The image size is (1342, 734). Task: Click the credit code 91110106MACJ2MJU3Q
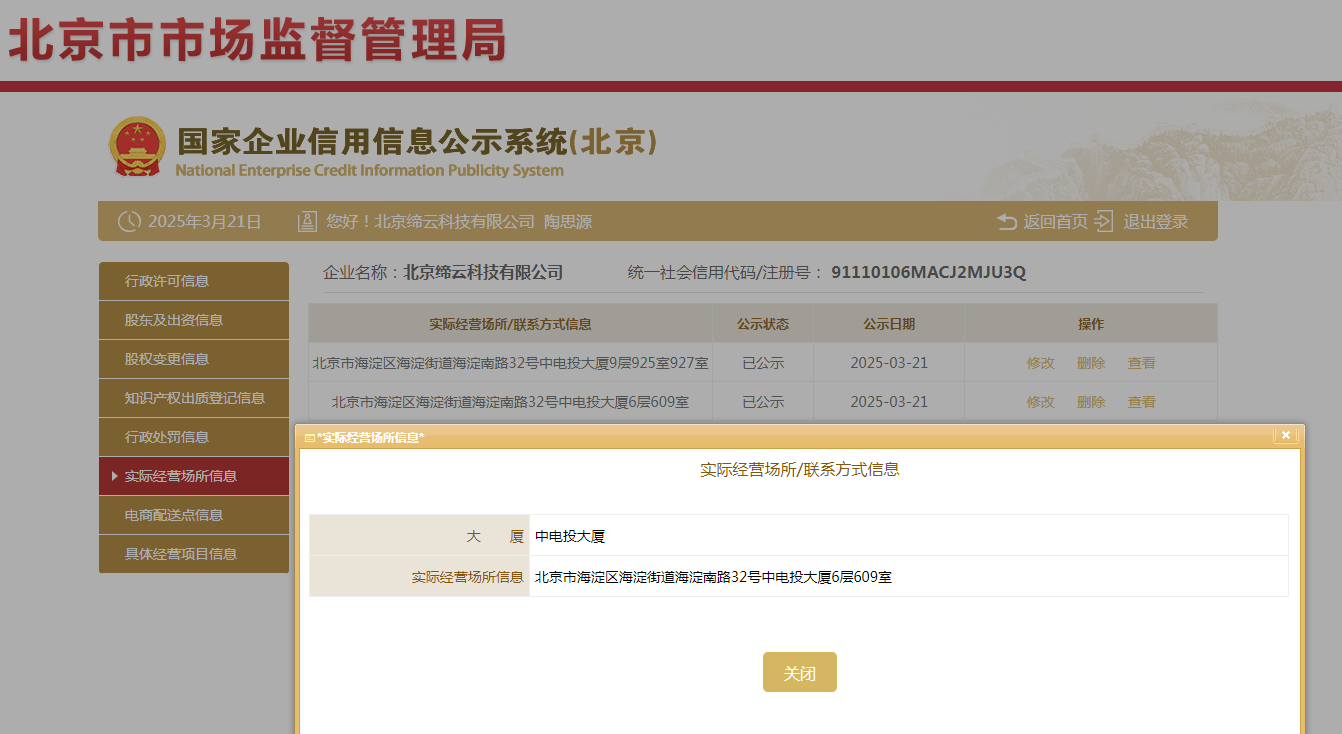pos(929,272)
